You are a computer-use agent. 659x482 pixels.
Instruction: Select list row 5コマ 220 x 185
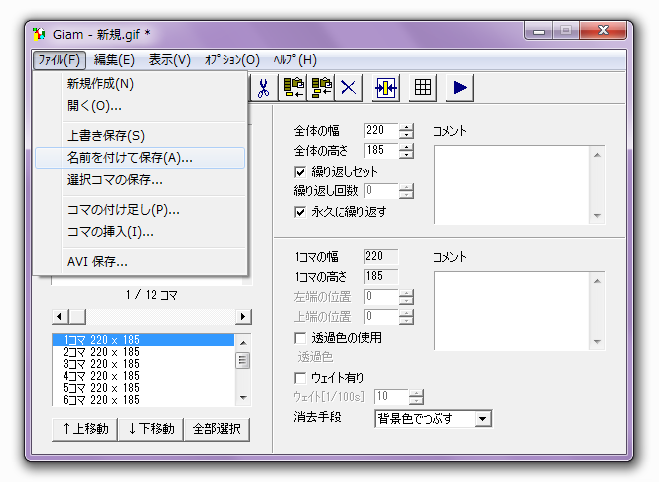pyautogui.click(x=143, y=388)
